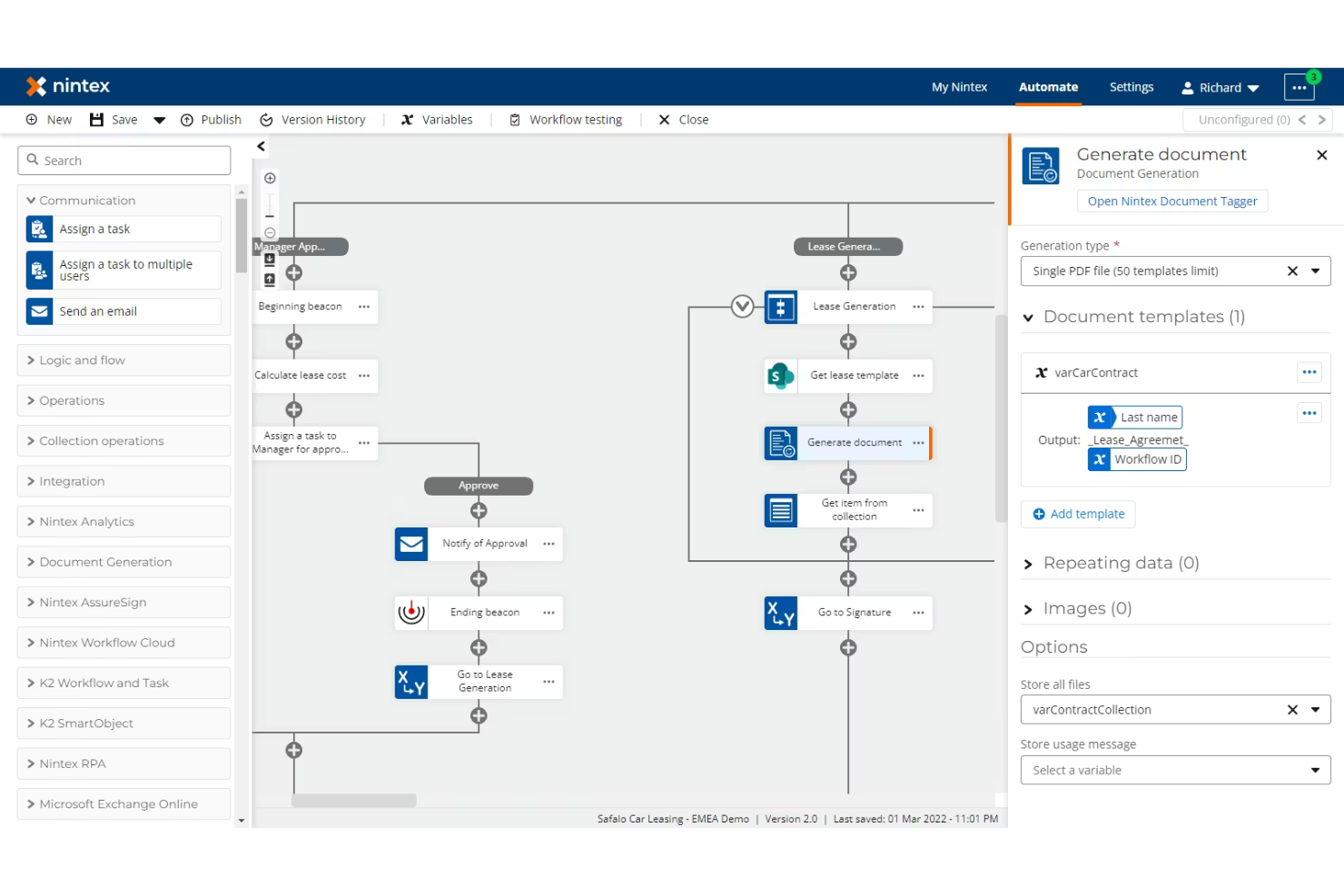Expand the Operations category
This screenshot has width=1344, height=896.
click(x=124, y=400)
